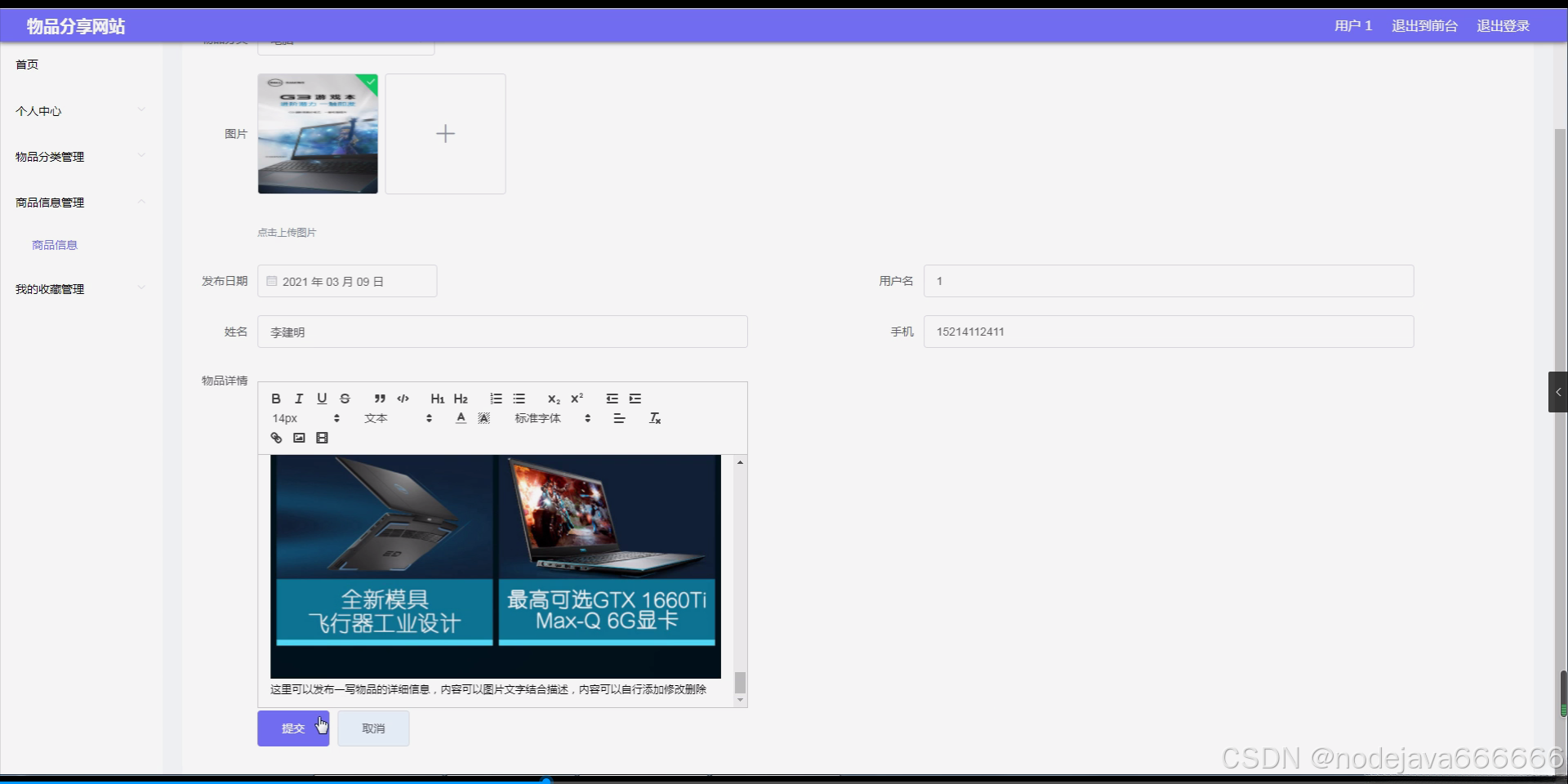The width and height of the screenshot is (1568, 784).
Task: Clear text formatting
Action: 654,418
